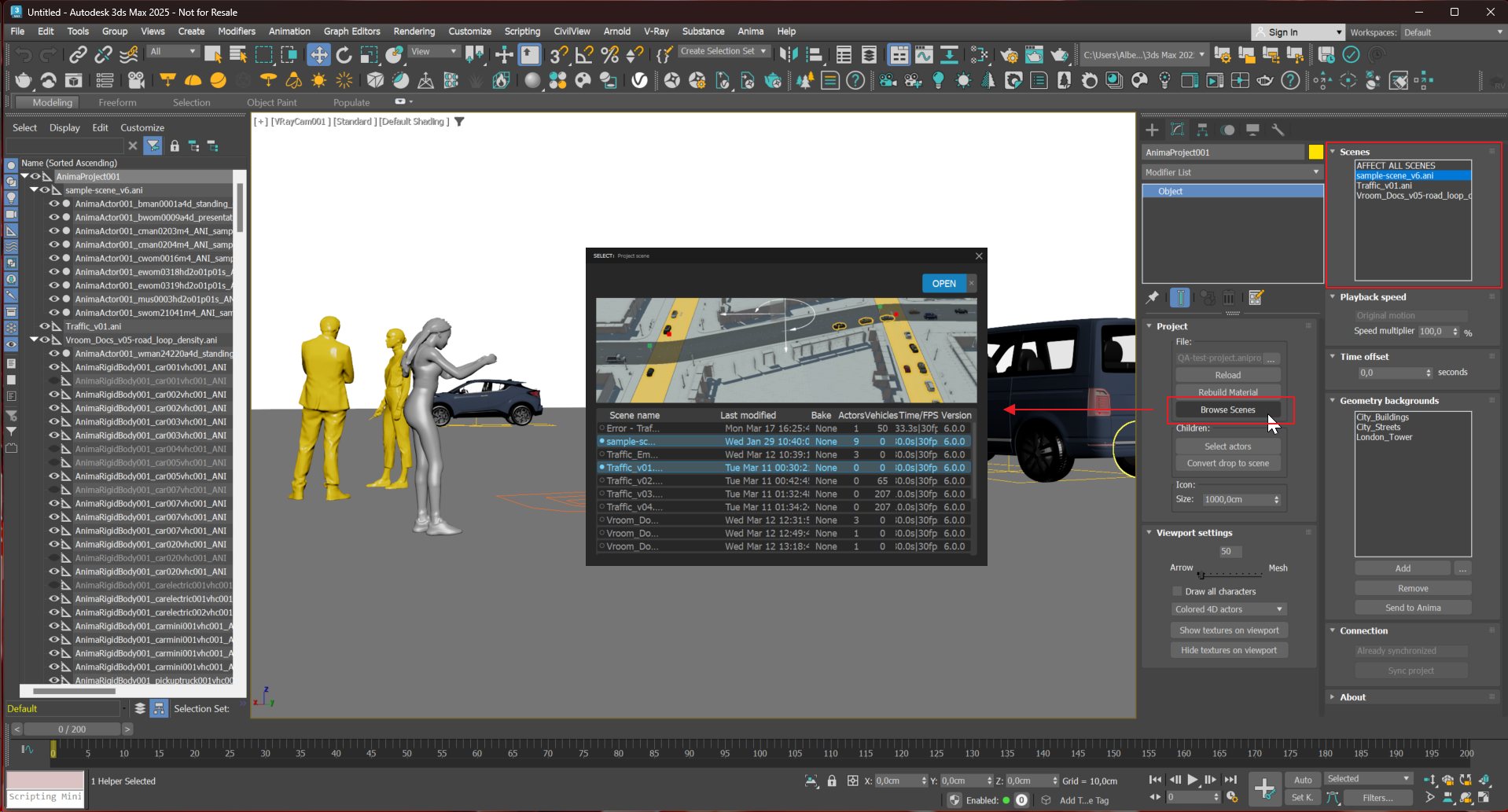This screenshot has height=812, width=1508.
Task: Open the Selected key filter dropdown
Action: point(1368,779)
